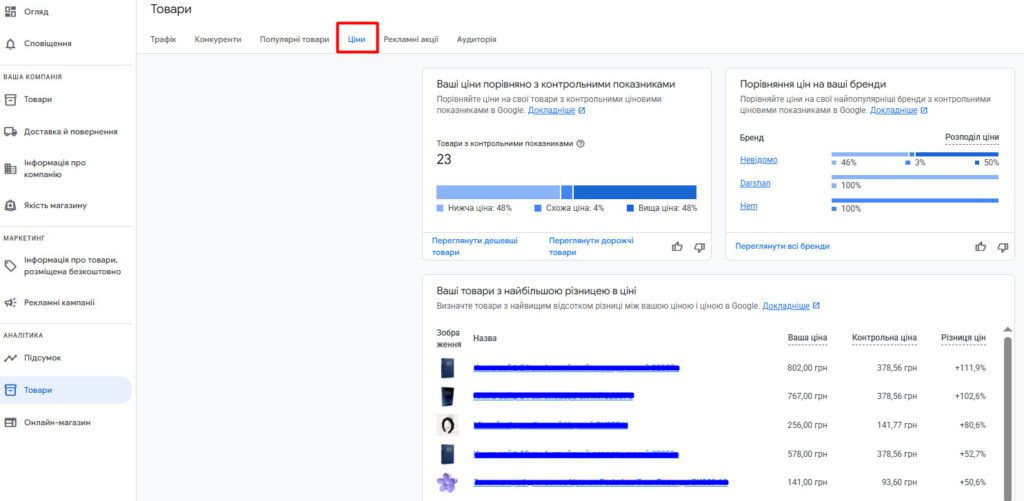The height and width of the screenshot is (501, 1024).
Task: Open Докладніше link in biggest price difference card
Action: (x=791, y=306)
